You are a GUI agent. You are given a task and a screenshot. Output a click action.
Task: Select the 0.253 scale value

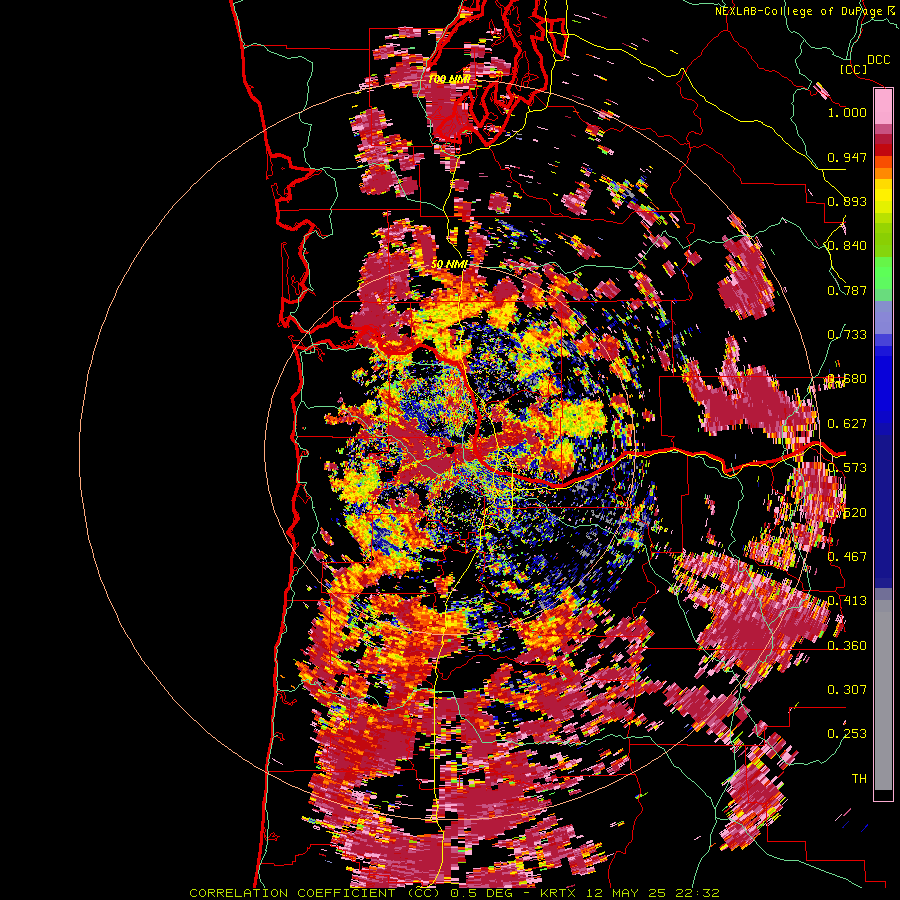click(847, 734)
